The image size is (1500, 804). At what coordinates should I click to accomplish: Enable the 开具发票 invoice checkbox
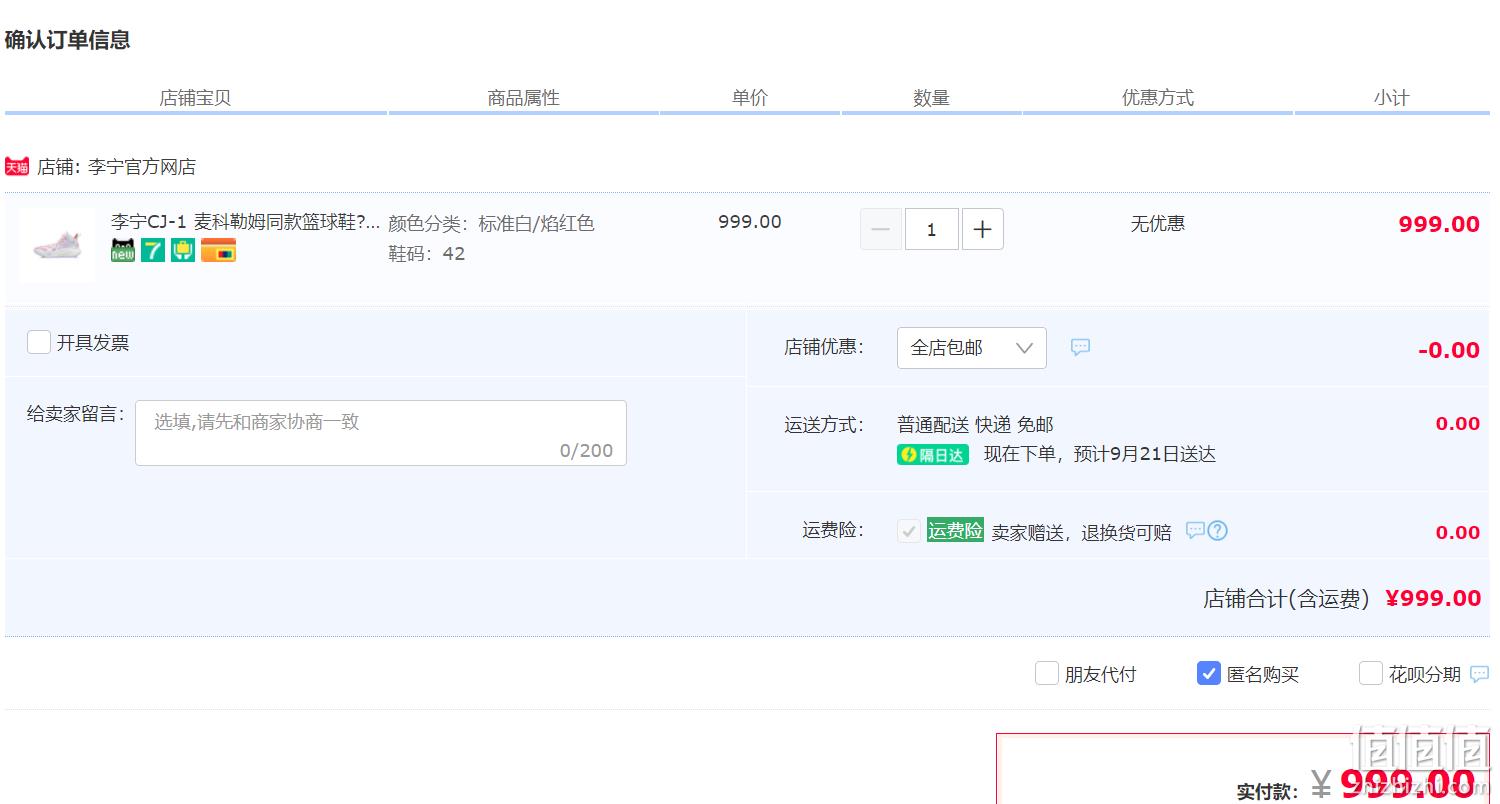[39, 342]
